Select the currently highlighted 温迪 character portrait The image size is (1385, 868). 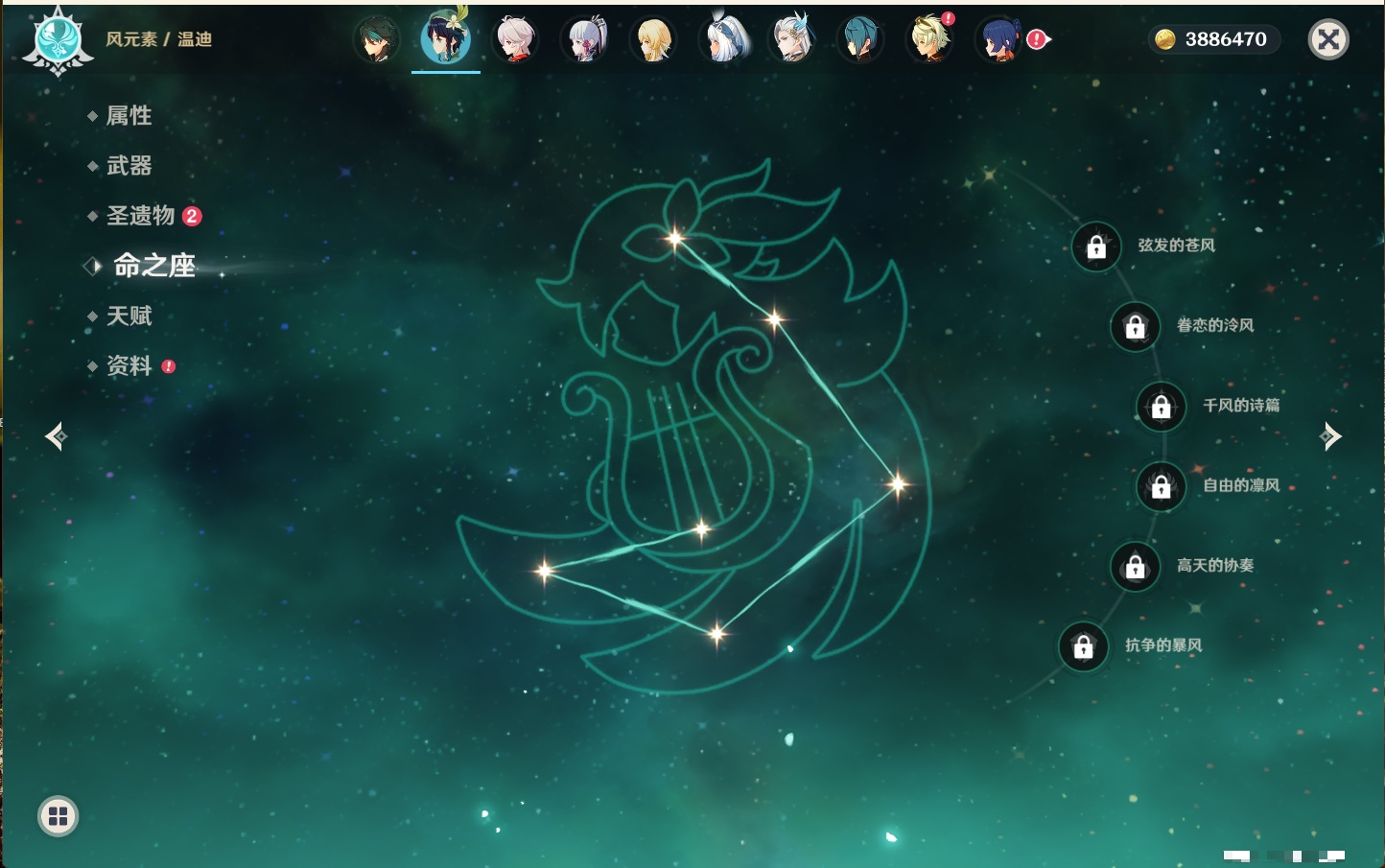[x=445, y=39]
